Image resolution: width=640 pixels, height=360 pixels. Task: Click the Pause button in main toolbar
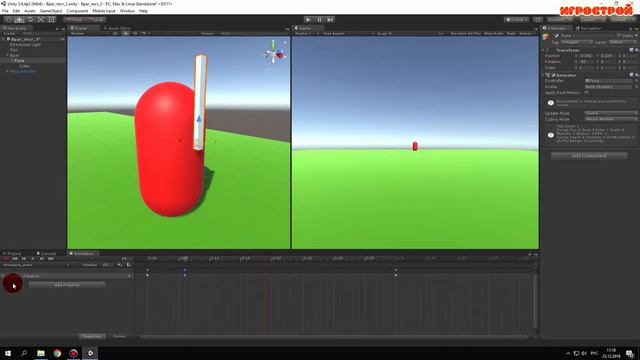point(320,20)
